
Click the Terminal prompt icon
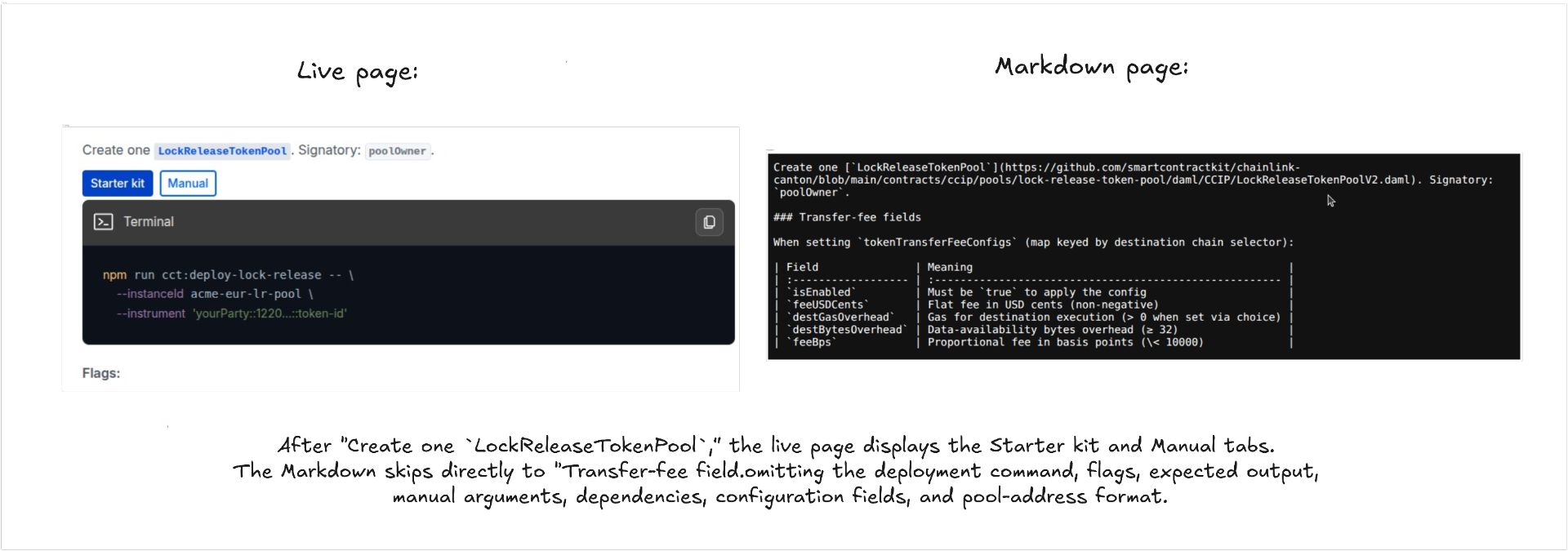pyautogui.click(x=104, y=222)
